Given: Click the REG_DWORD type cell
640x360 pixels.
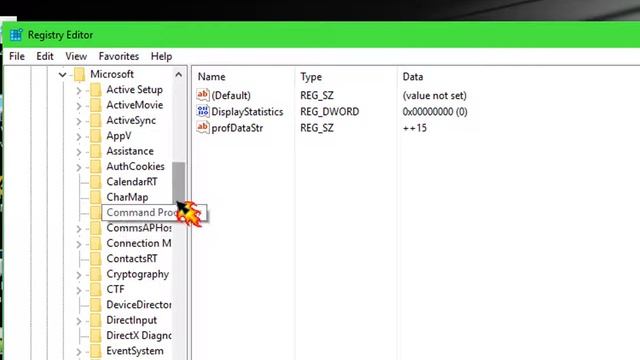Looking at the screenshot, I should point(330,112).
